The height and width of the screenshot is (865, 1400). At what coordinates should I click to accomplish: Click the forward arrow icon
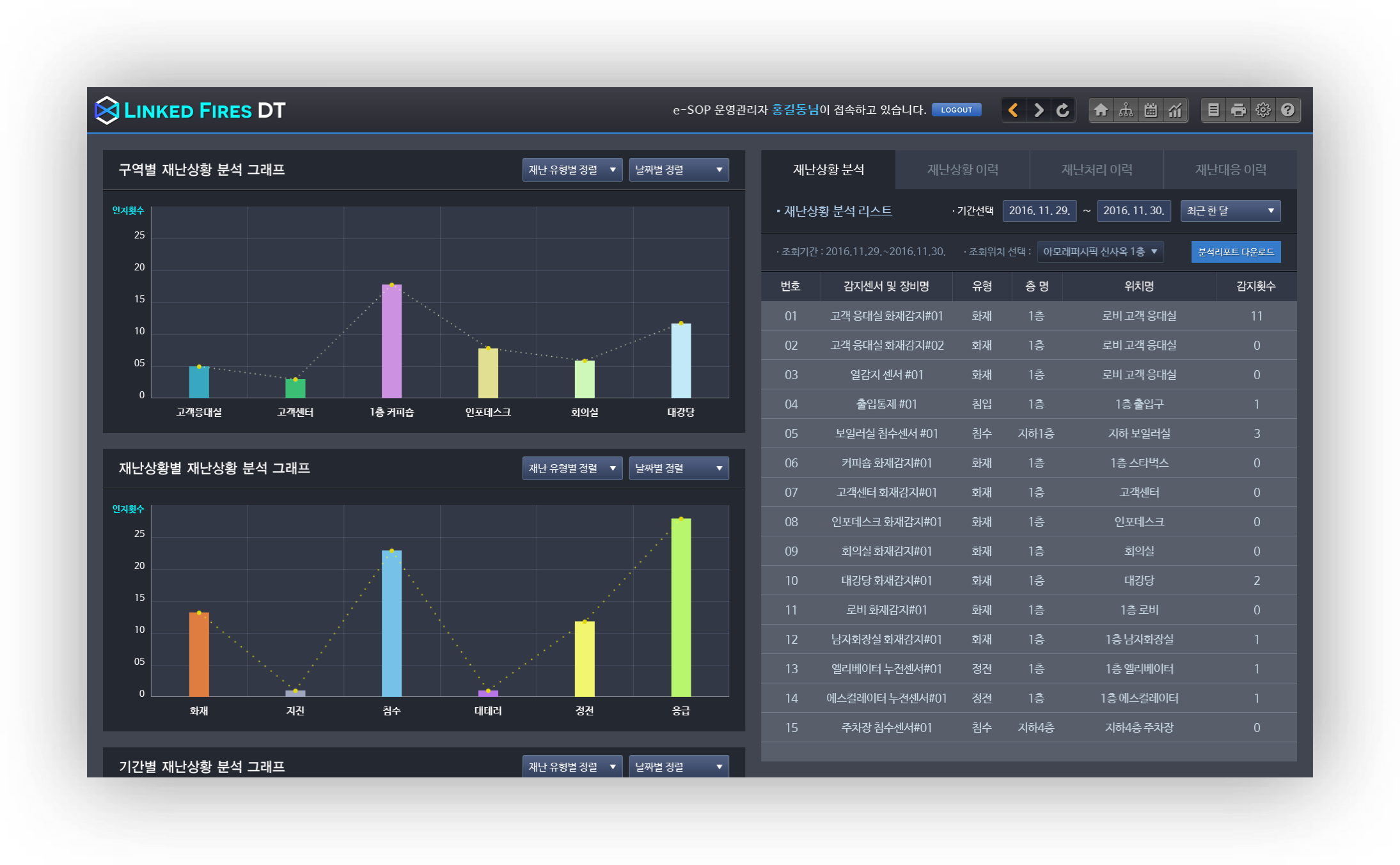click(x=1039, y=110)
